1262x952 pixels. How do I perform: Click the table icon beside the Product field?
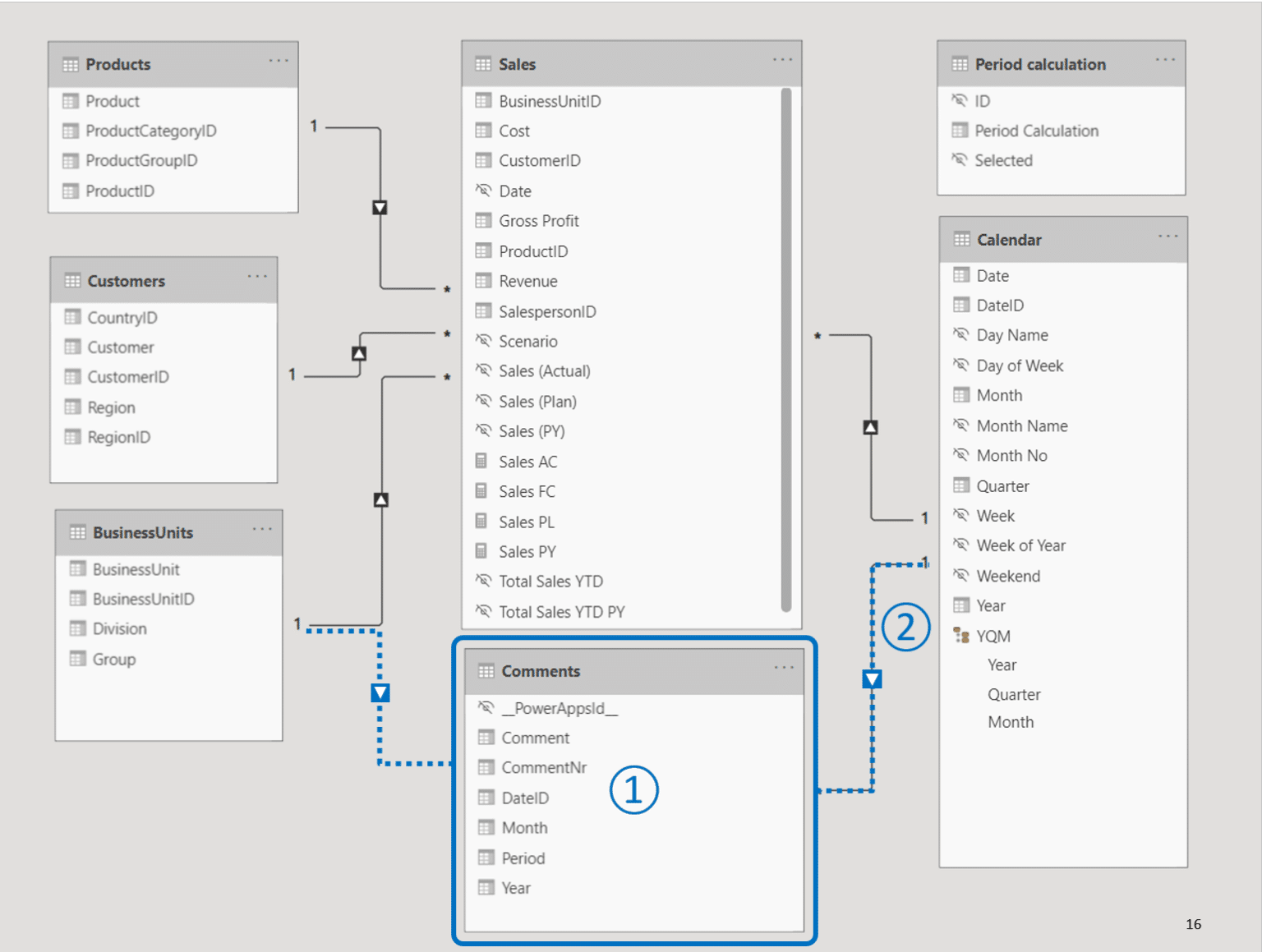(x=71, y=100)
